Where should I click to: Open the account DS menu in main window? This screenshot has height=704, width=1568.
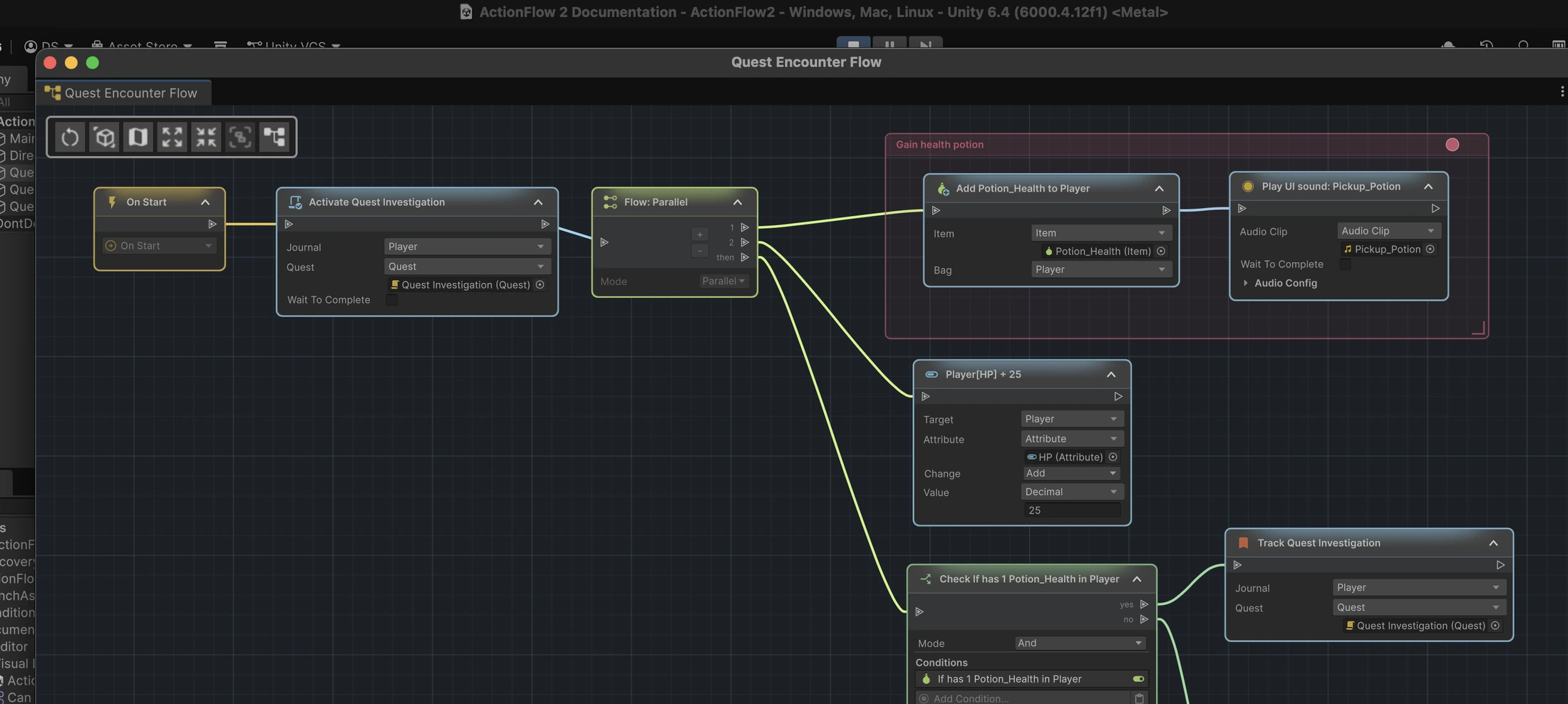48,45
